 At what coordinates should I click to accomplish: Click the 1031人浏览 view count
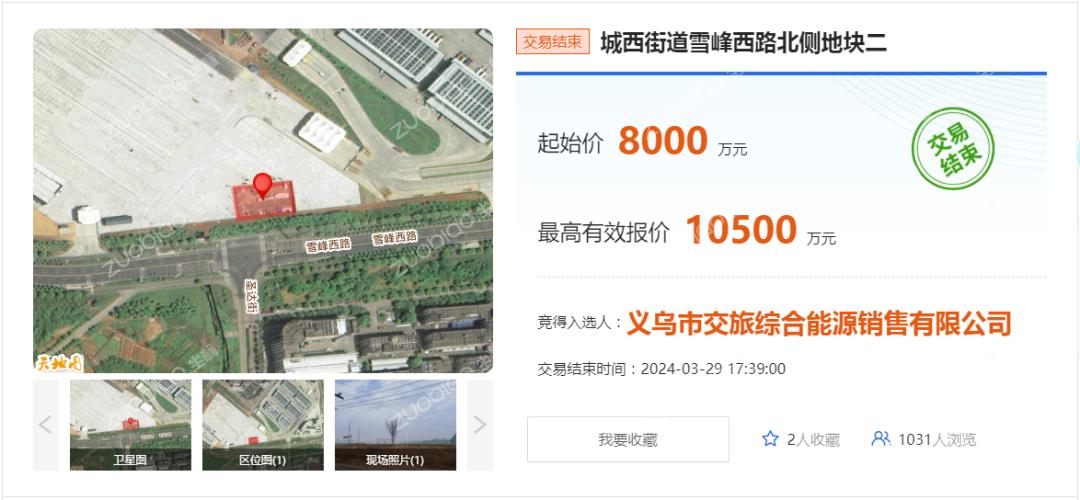[937, 439]
